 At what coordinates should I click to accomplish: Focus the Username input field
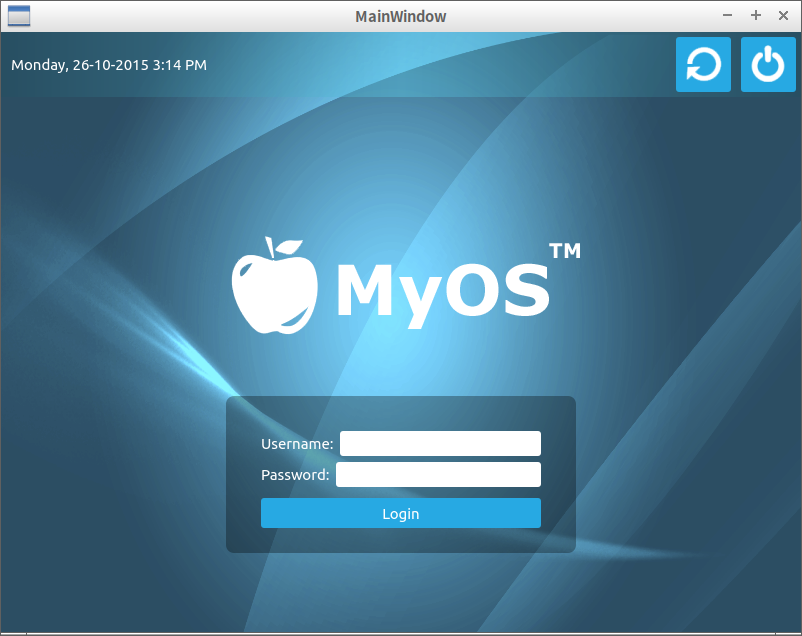click(x=440, y=443)
